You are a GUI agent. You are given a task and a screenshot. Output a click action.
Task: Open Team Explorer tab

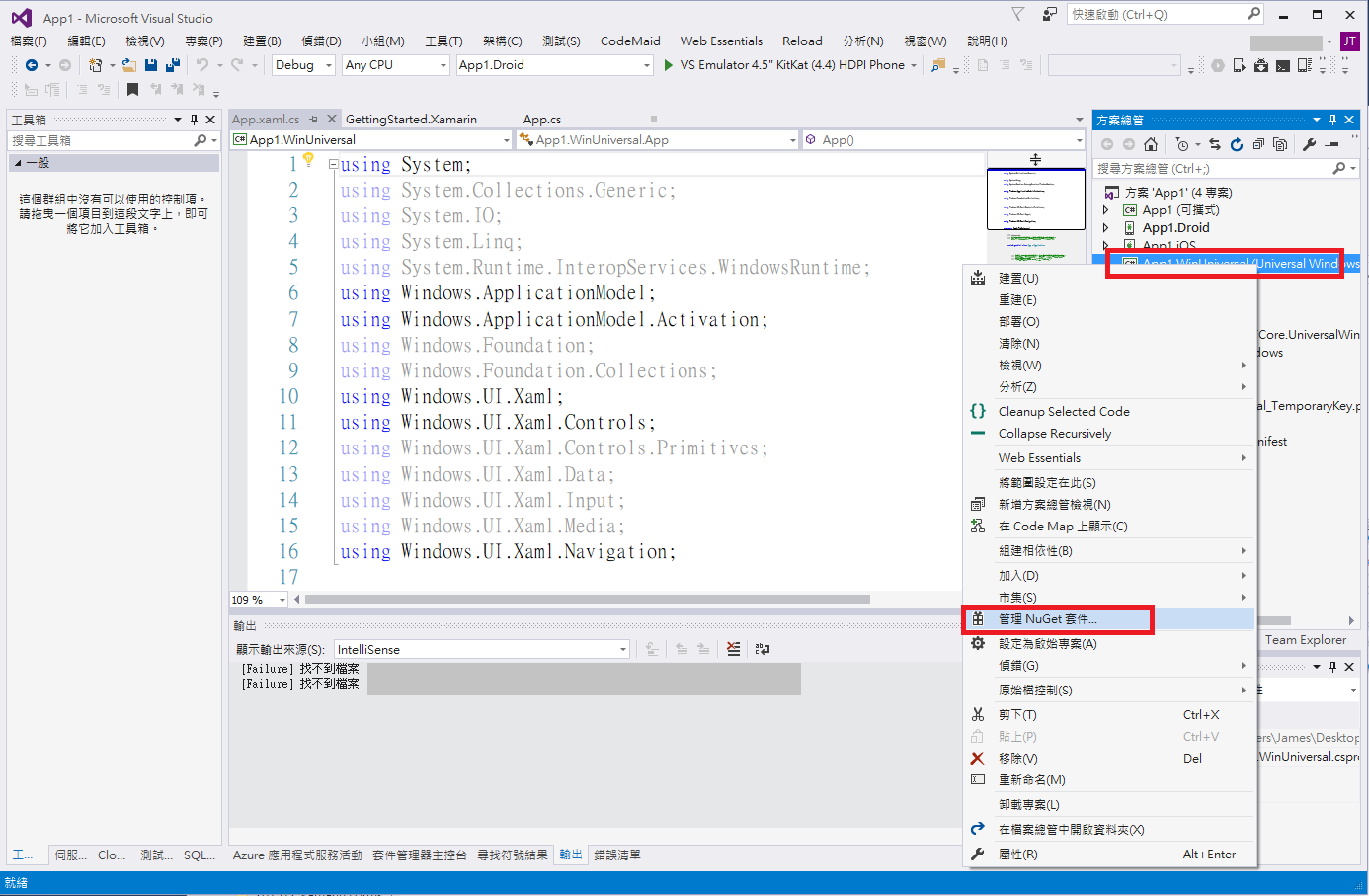point(1306,640)
